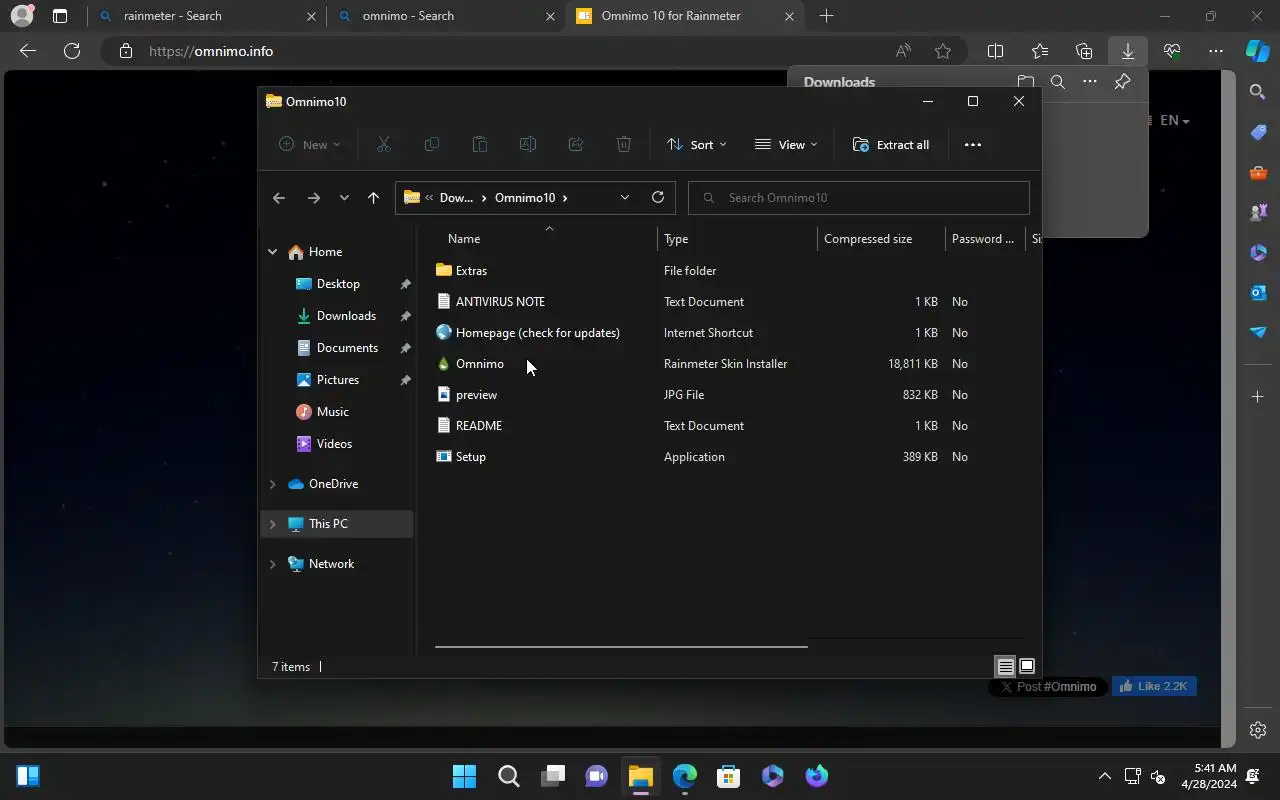Open recent locations dropdown arrow
1280x800 pixels.
pyautogui.click(x=344, y=198)
